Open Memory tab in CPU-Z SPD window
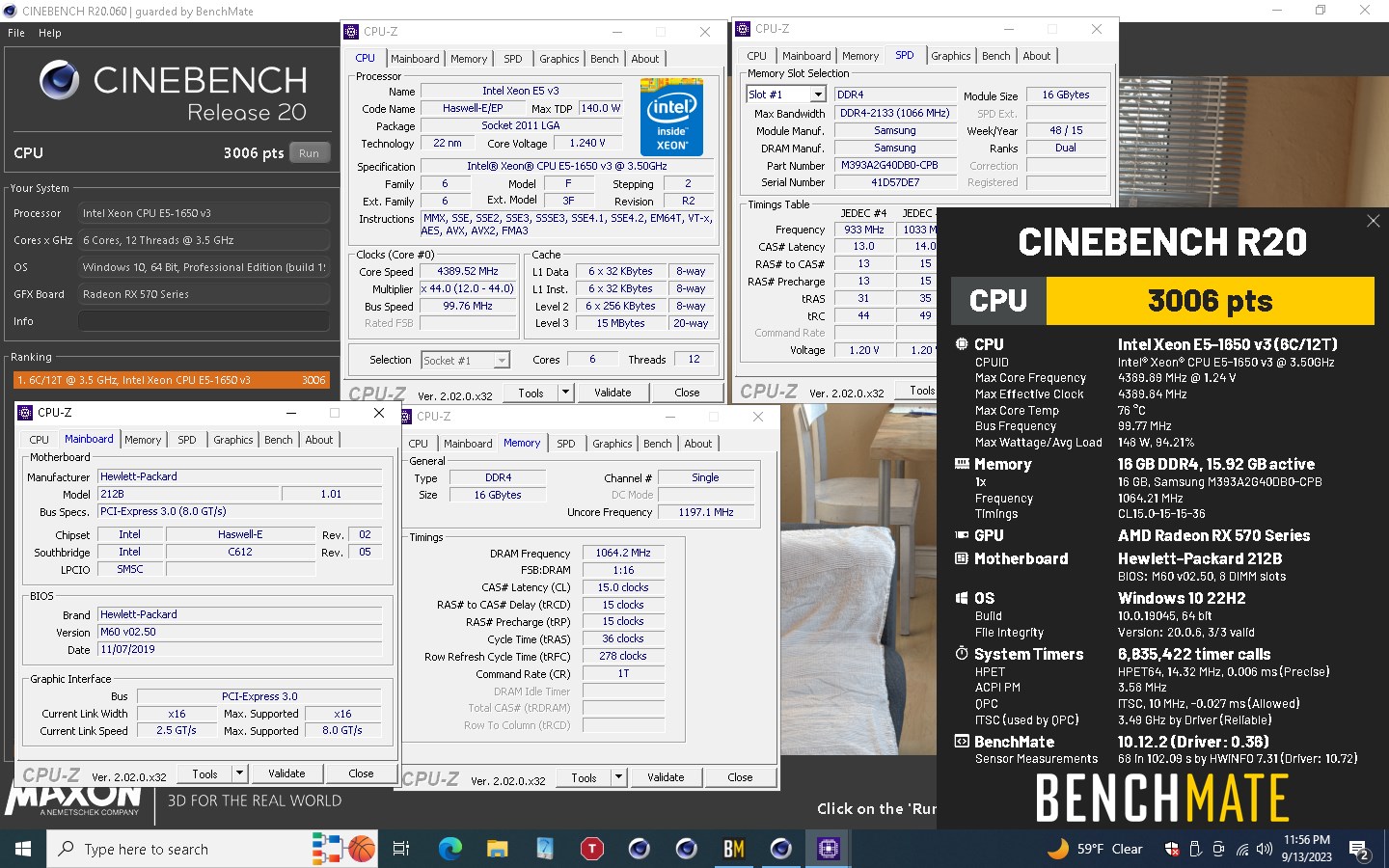1389x868 pixels. (x=860, y=56)
